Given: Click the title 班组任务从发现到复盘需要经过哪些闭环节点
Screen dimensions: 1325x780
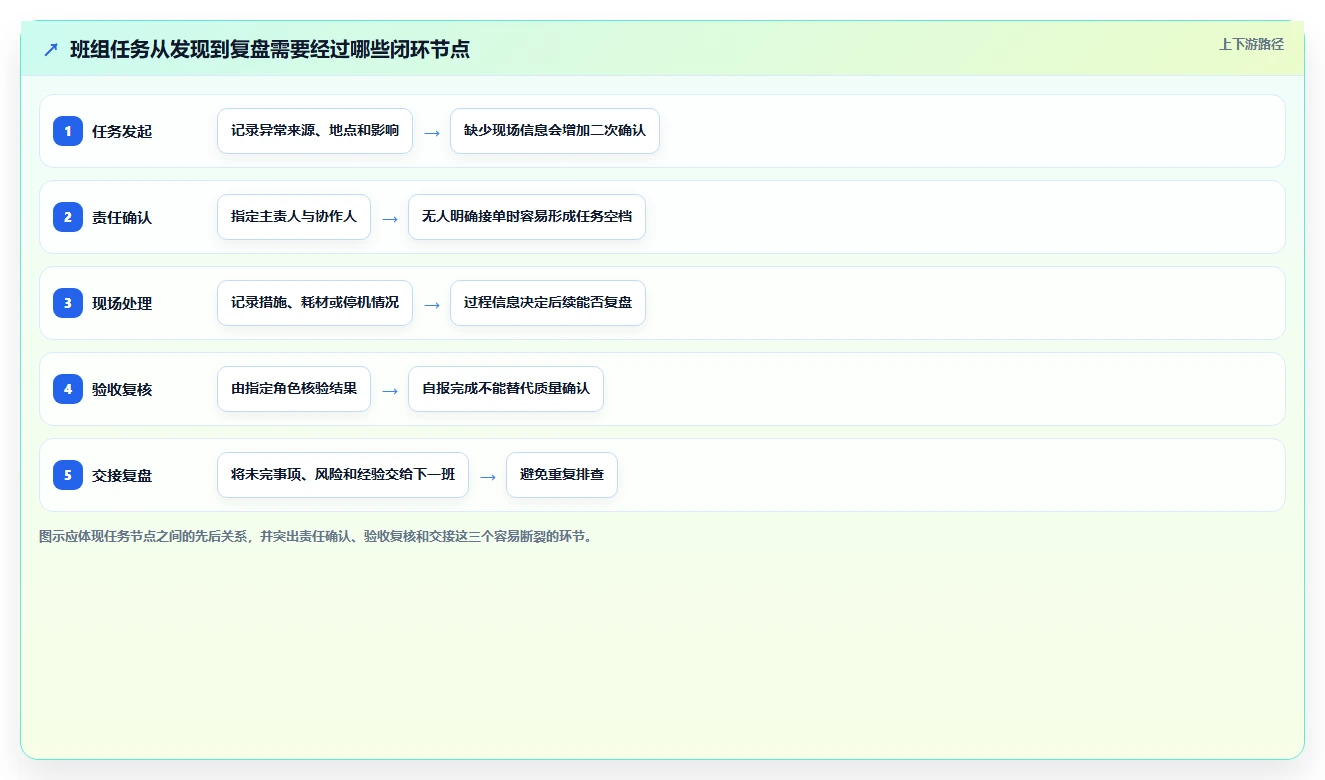Looking at the screenshot, I should click(270, 49).
